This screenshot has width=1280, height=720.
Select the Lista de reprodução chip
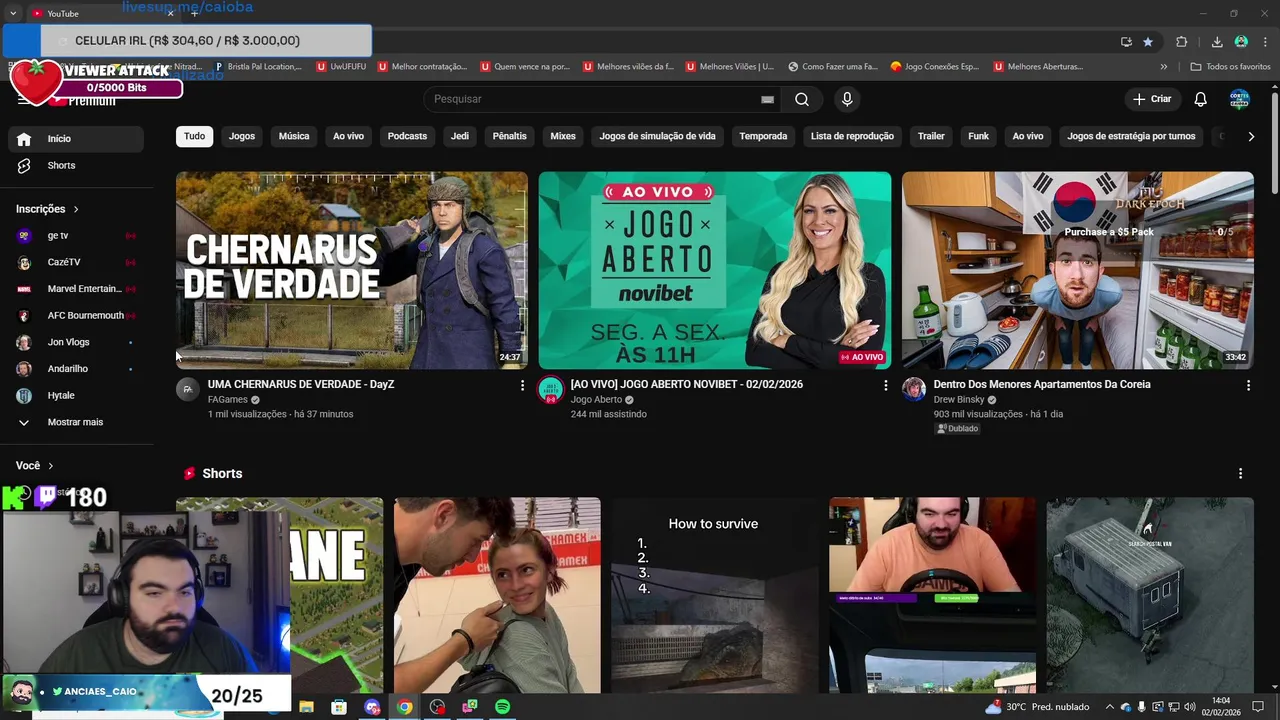click(852, 136)
